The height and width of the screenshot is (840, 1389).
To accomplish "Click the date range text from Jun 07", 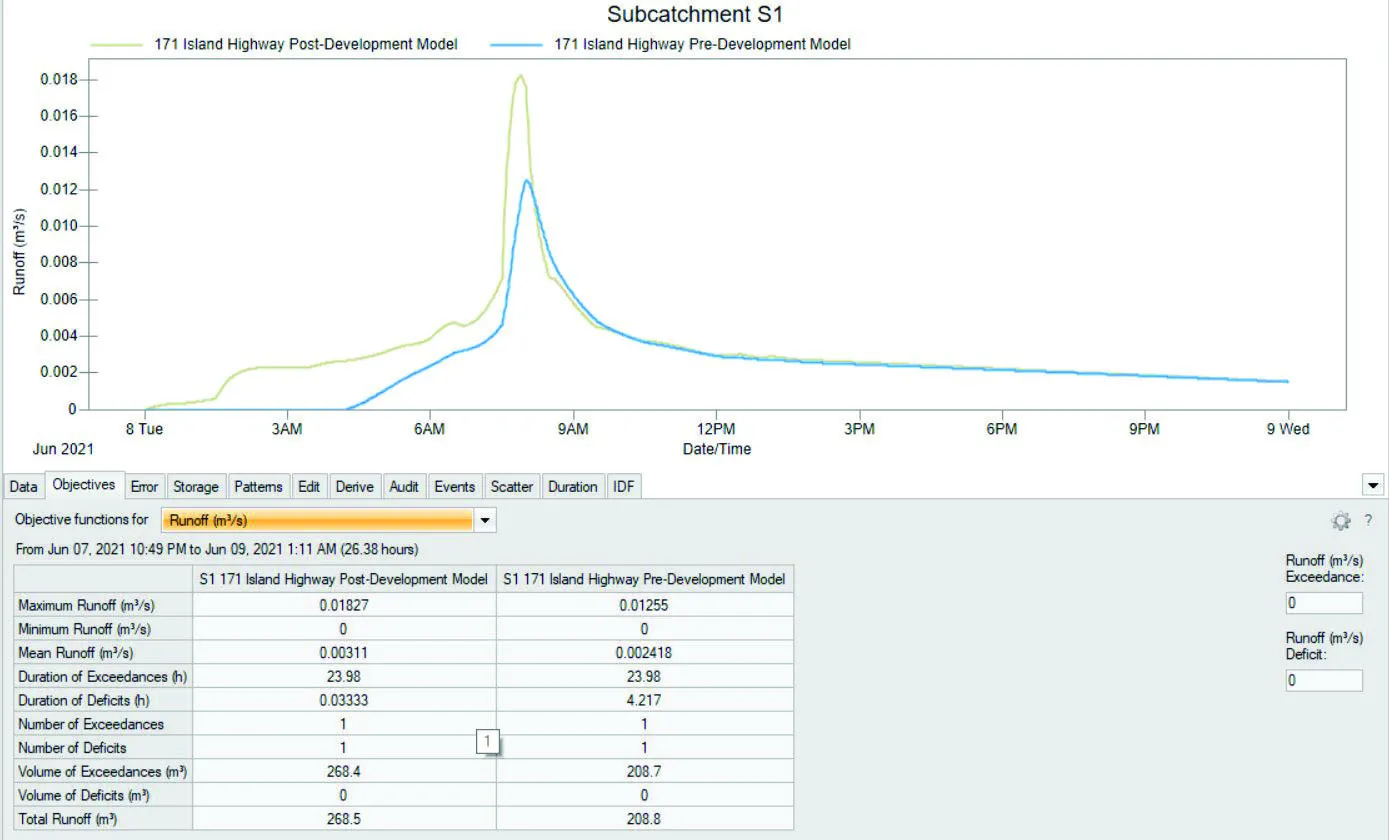I will (x=216, y=549).
